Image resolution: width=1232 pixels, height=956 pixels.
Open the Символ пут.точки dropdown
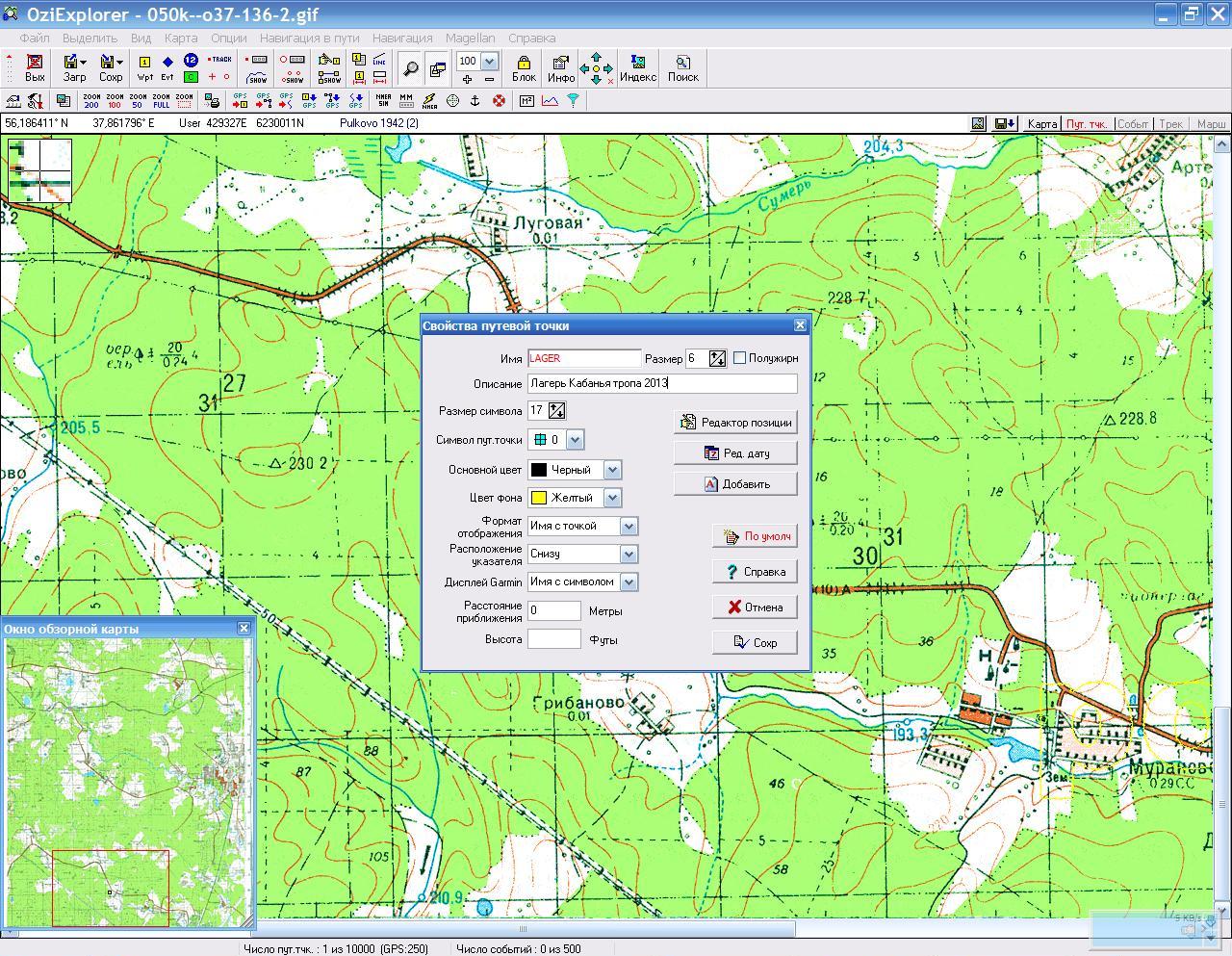575,440
